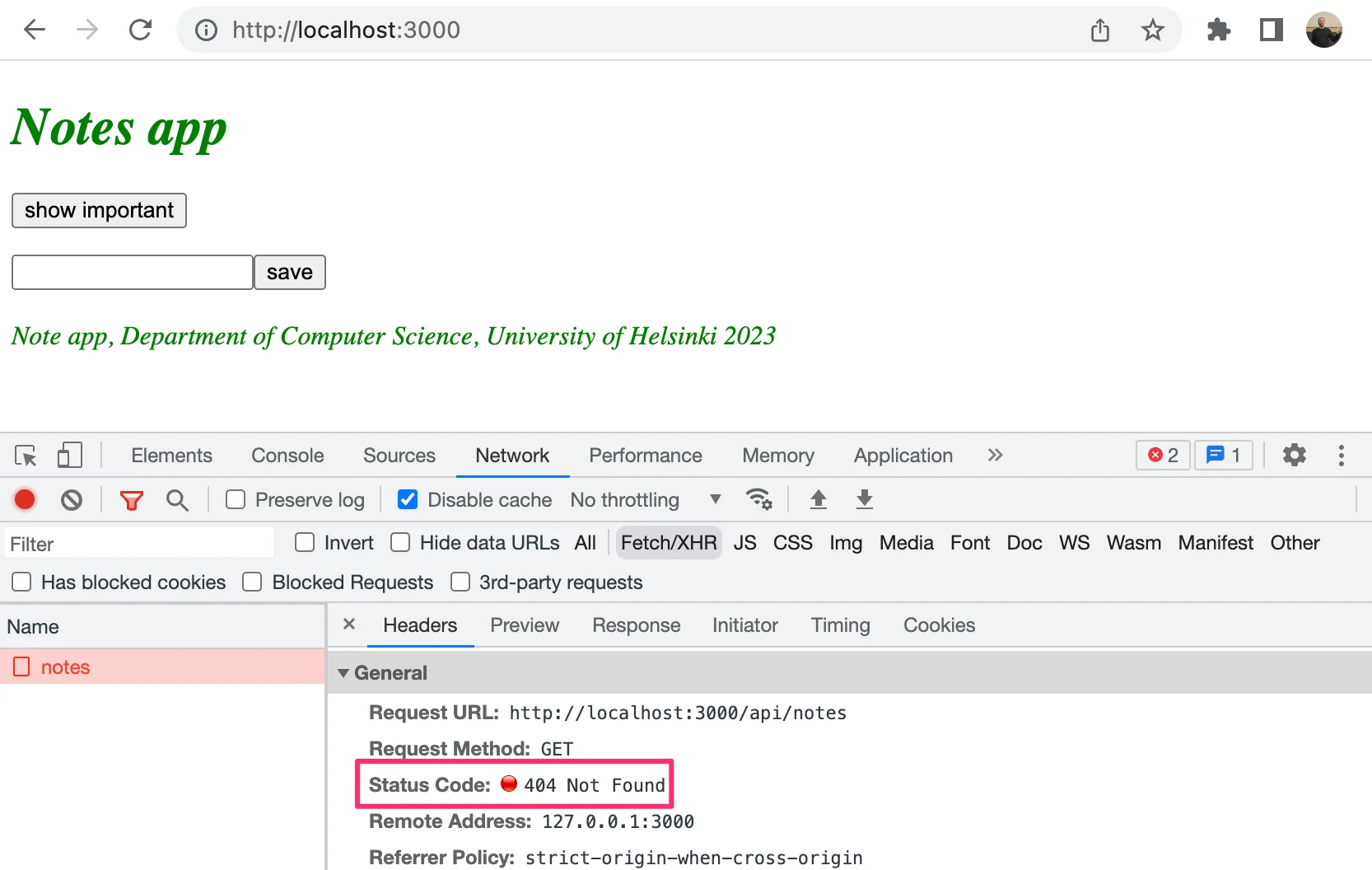Open the browser extensions puzzle menu

pos(1219,30)
